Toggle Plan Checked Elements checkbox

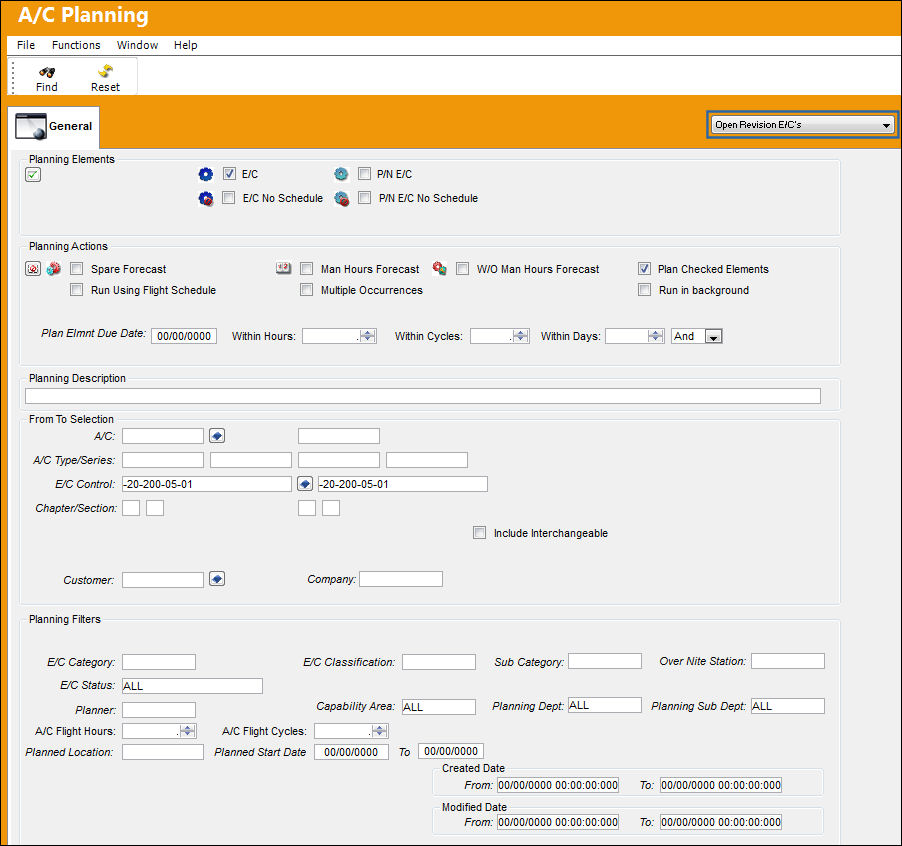pyautogui.click(x=644, y=269)
